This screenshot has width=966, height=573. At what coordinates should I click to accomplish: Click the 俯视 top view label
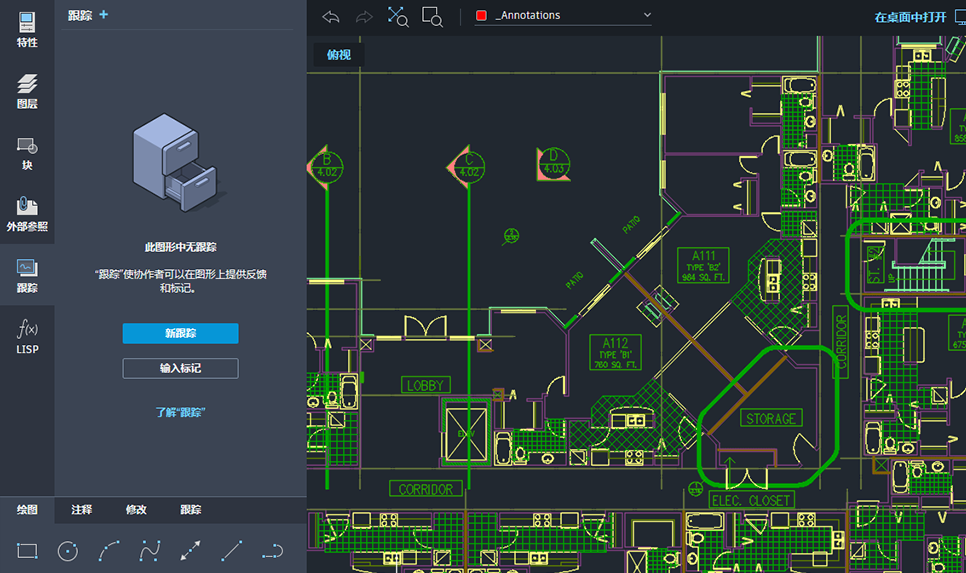(339, 55)
